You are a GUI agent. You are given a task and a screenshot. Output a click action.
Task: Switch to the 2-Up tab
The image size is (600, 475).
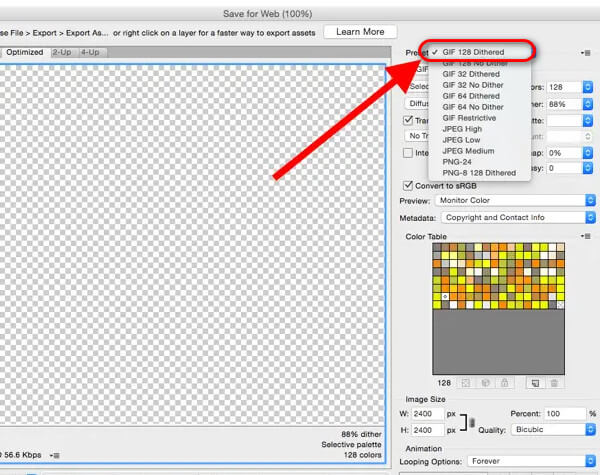62,51
